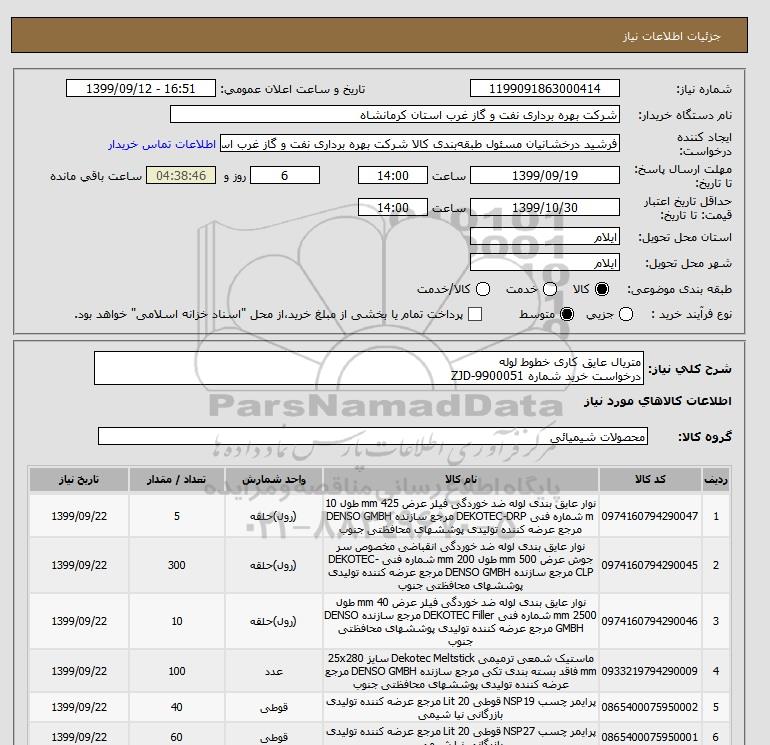
Task: Click the response deadline time field on the 1399/09/19 row
Action: pos(393,175)
